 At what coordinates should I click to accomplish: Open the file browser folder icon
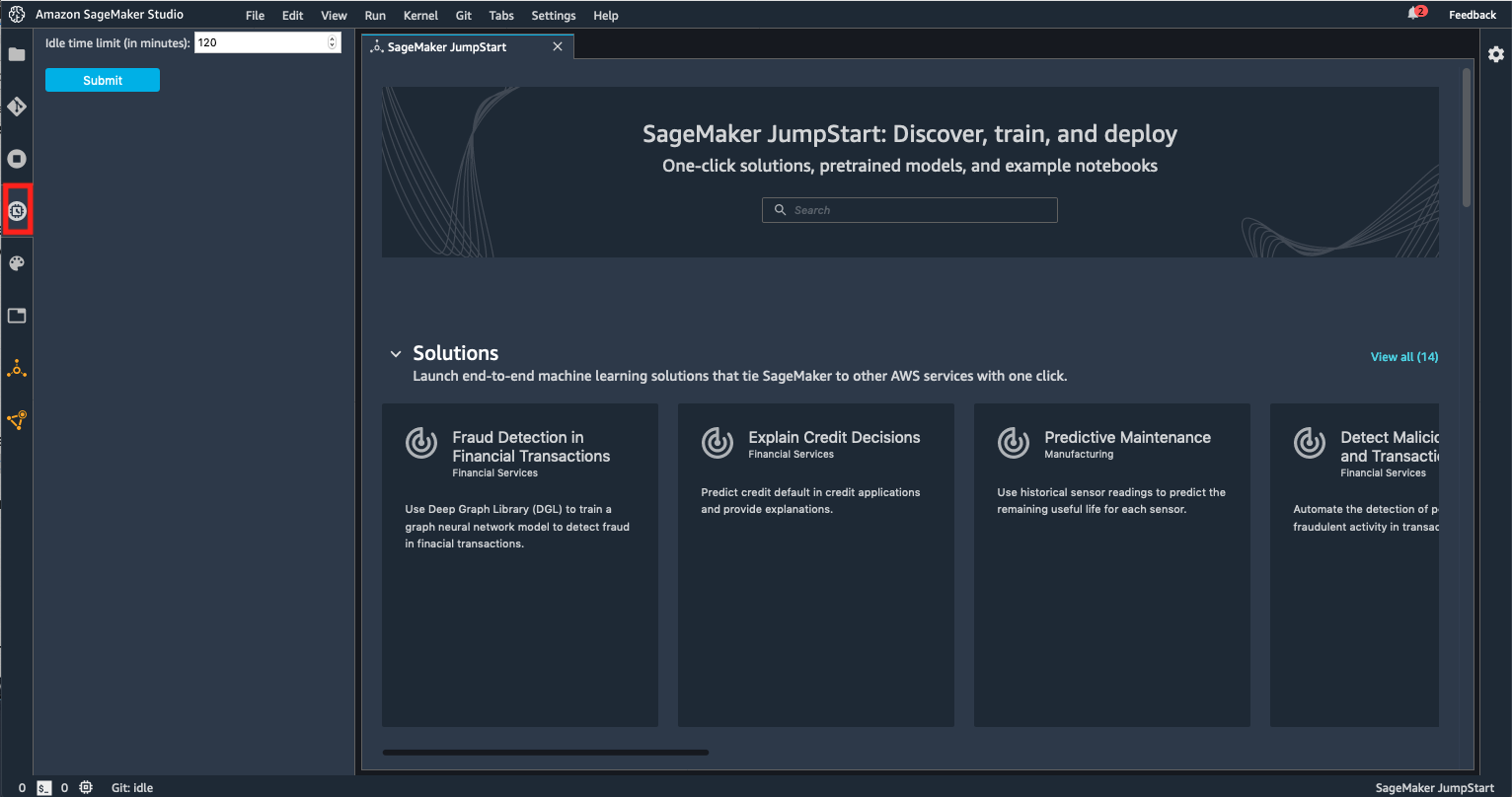point(17,54)
